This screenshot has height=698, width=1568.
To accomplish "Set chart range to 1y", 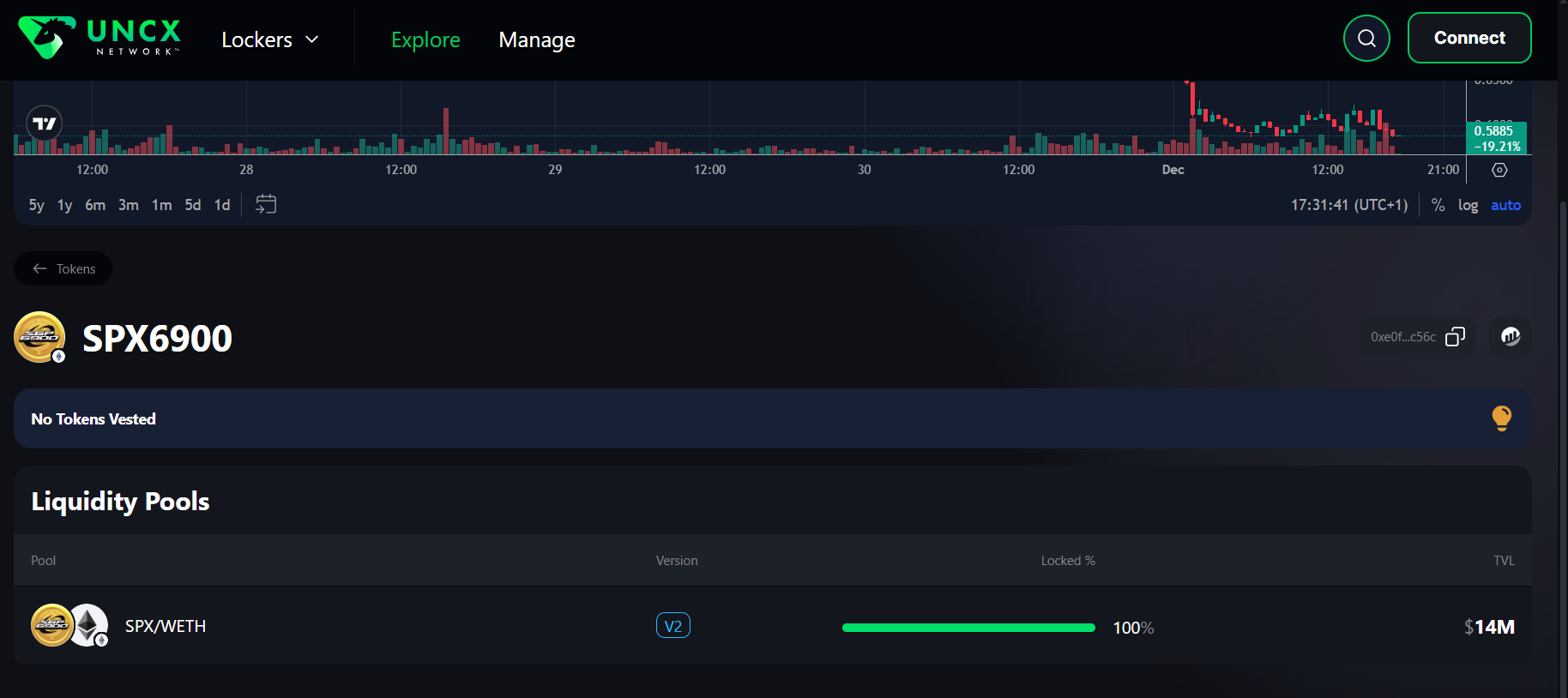I will point(64,205).
